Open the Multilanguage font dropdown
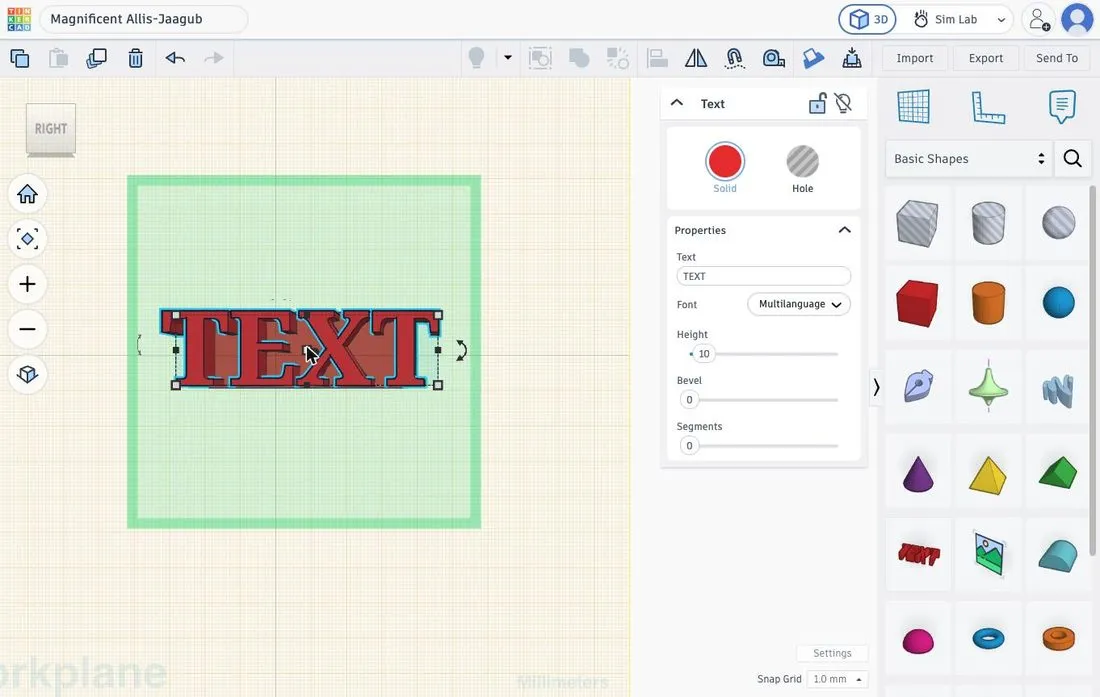Screen dimensions: 1100x697 point(799,304)
